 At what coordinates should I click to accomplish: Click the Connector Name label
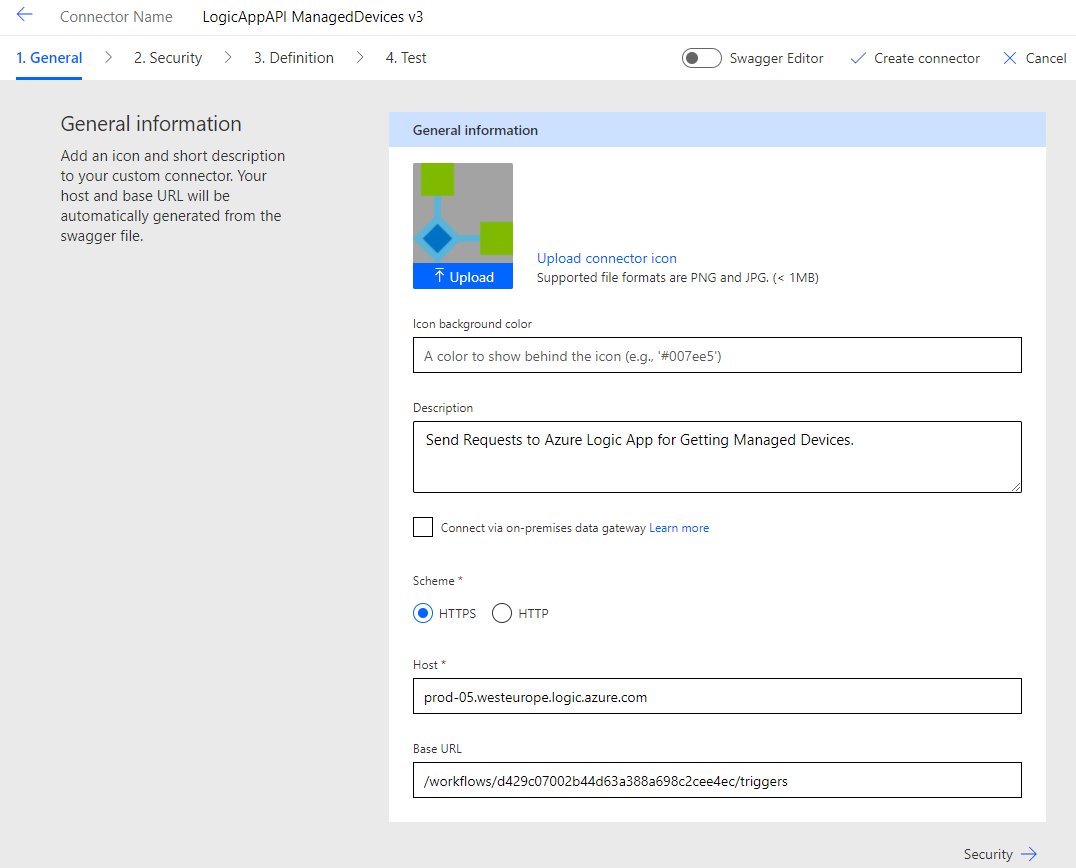click(x=116, y=16)
